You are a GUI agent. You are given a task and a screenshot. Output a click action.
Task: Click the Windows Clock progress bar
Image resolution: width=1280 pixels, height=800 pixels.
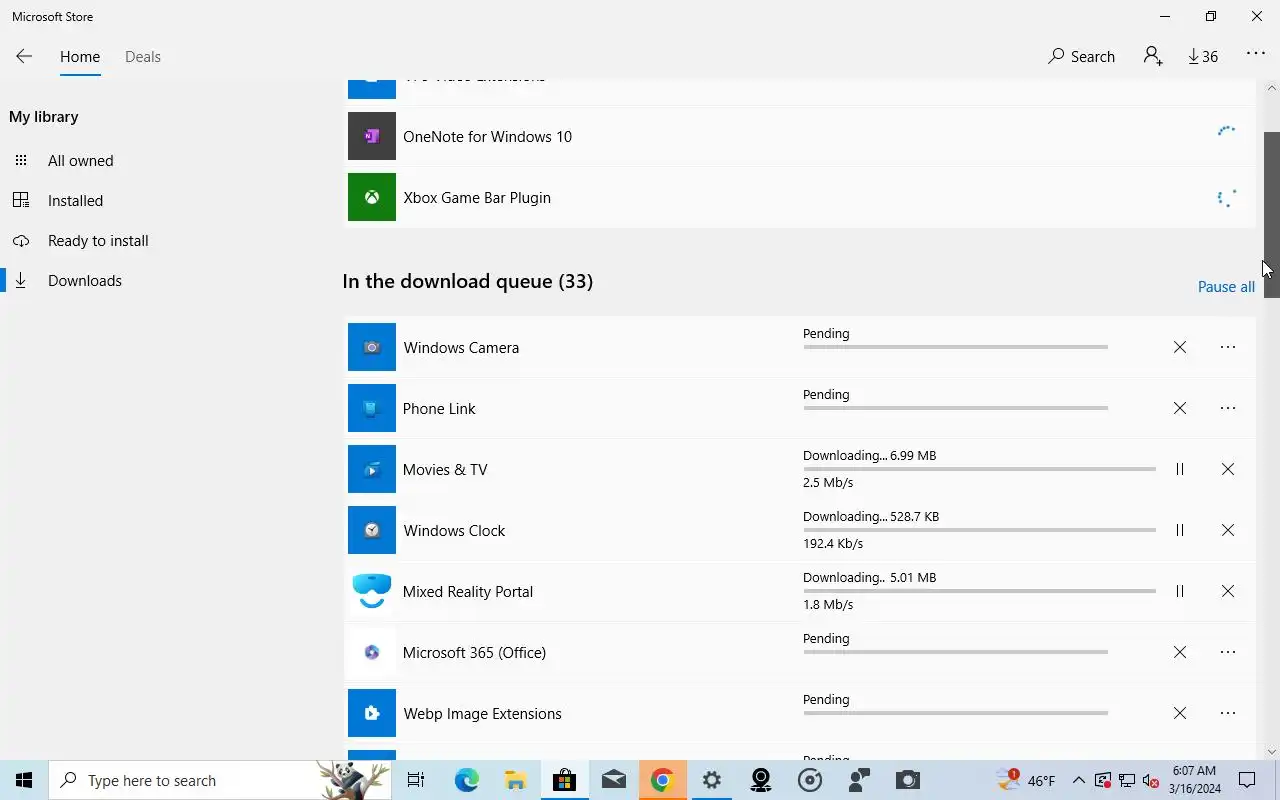[979, 530]
